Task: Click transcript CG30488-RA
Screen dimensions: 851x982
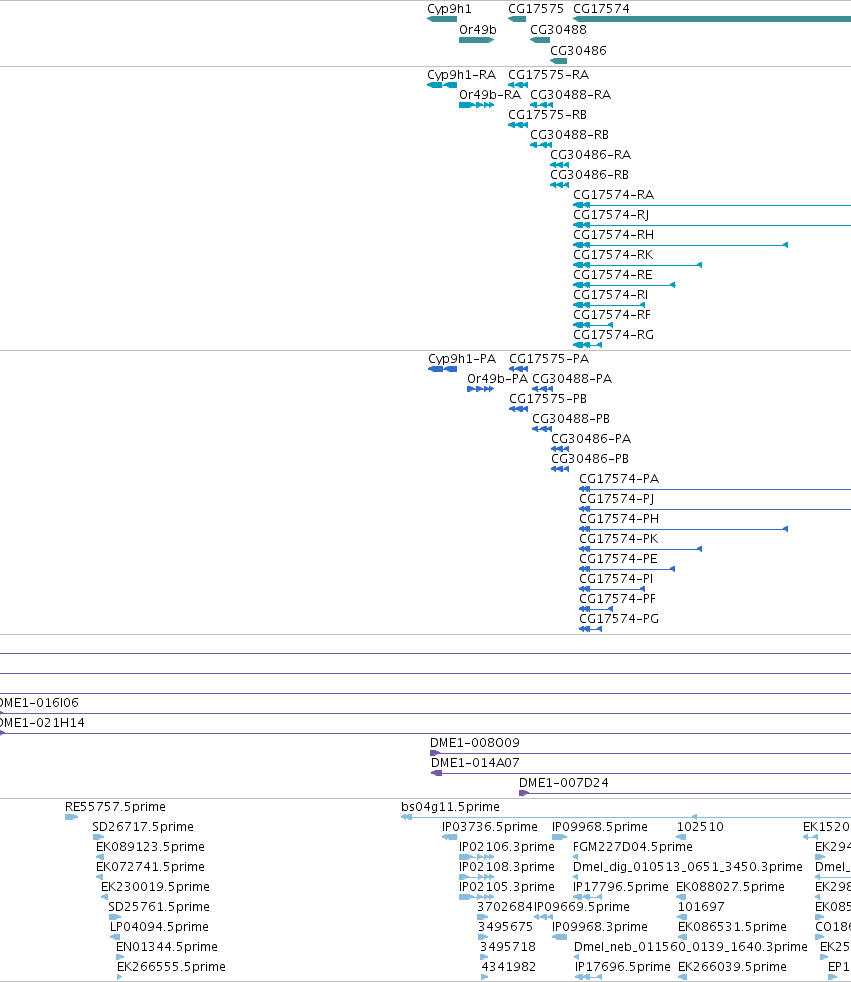Action: [570, 95]
